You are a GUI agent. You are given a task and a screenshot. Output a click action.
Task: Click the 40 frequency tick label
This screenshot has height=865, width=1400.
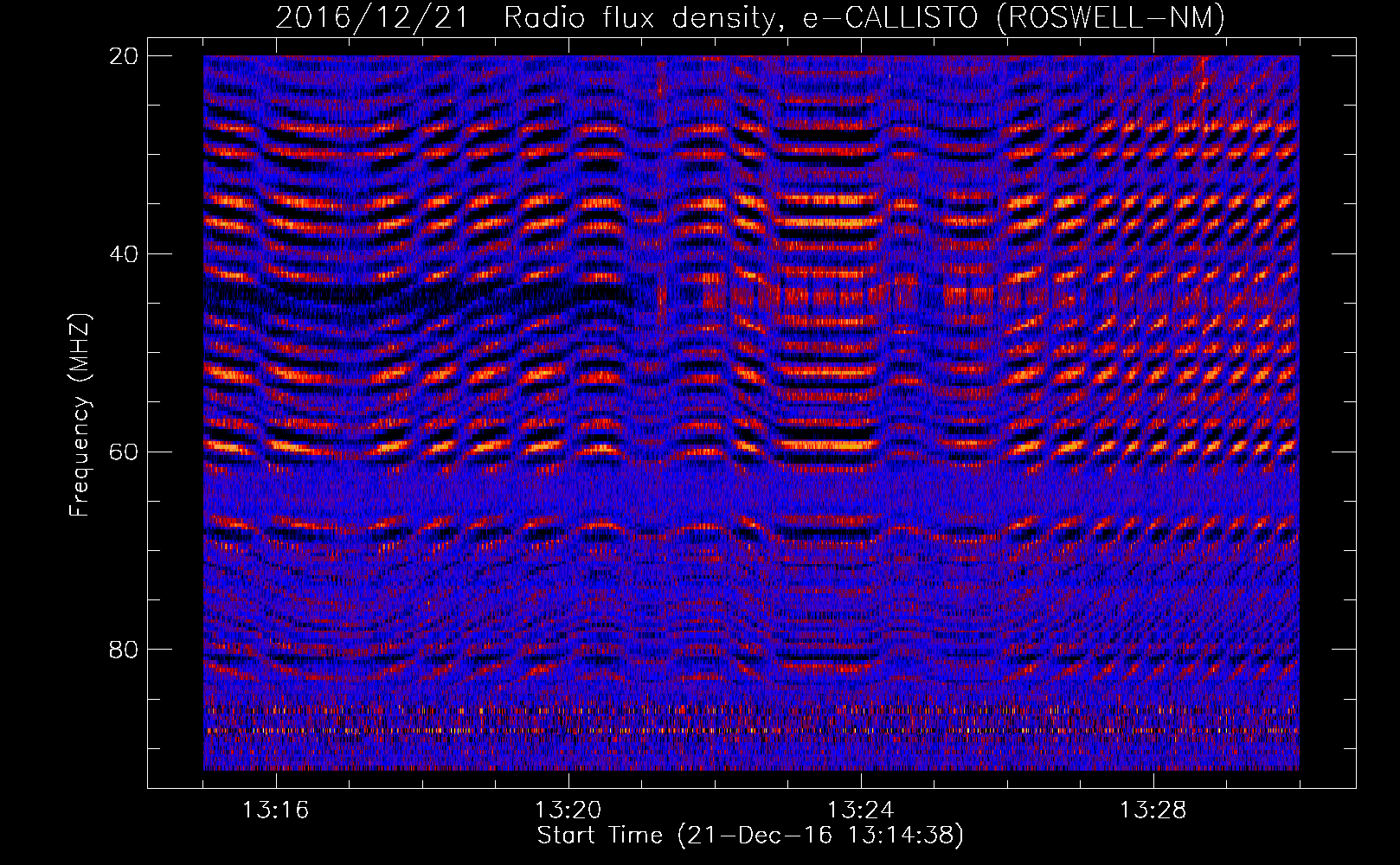point(124,254)
